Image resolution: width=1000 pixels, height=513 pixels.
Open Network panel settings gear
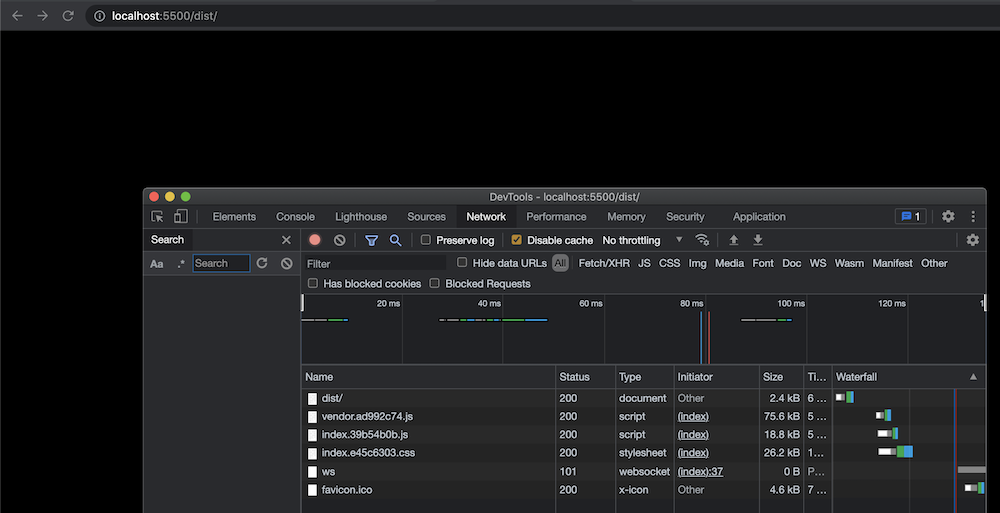(973, 240)
